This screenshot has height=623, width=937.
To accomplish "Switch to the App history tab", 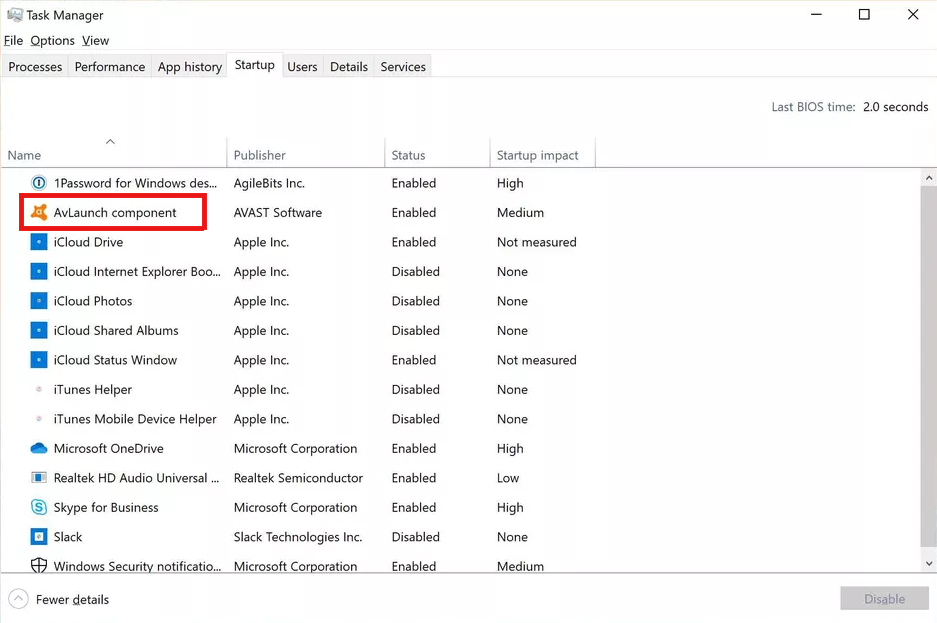I will [189, 66].
